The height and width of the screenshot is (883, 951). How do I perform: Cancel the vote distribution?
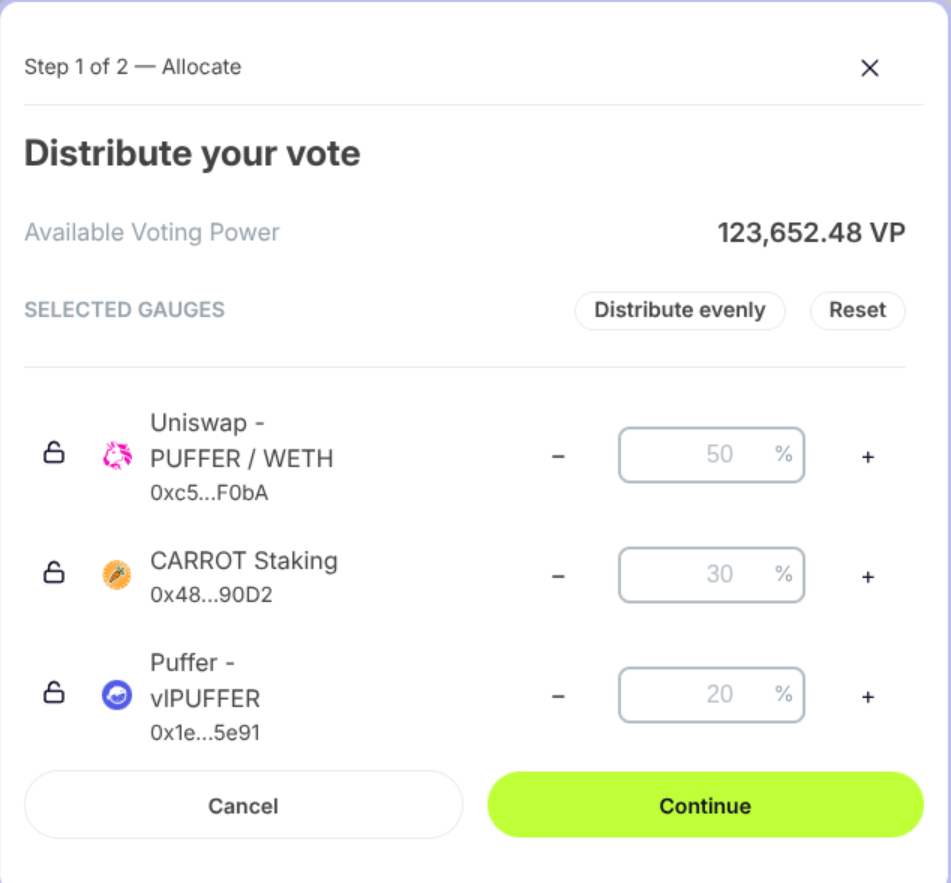tap(244, 805)
